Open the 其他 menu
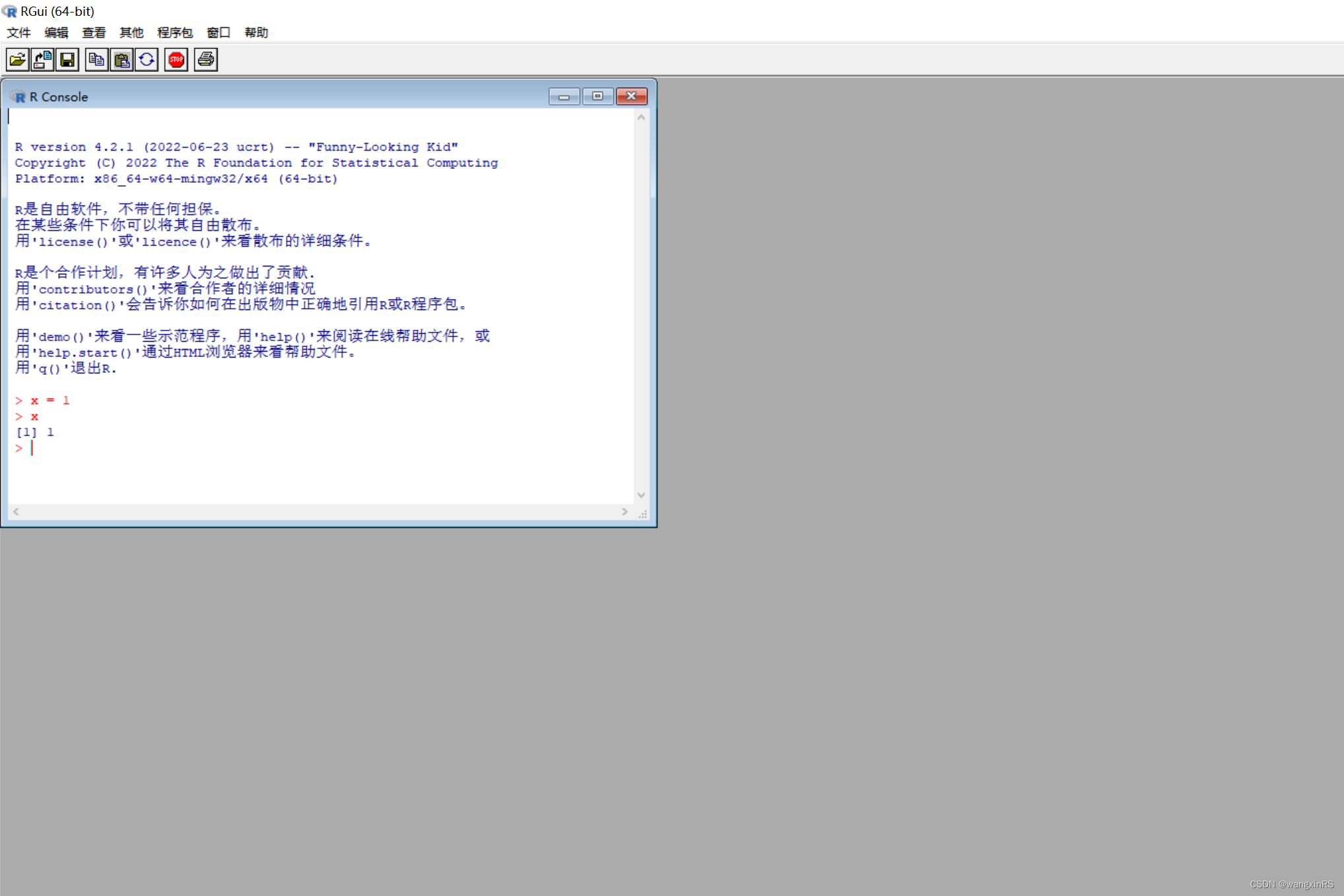 (x=131, y=32)
